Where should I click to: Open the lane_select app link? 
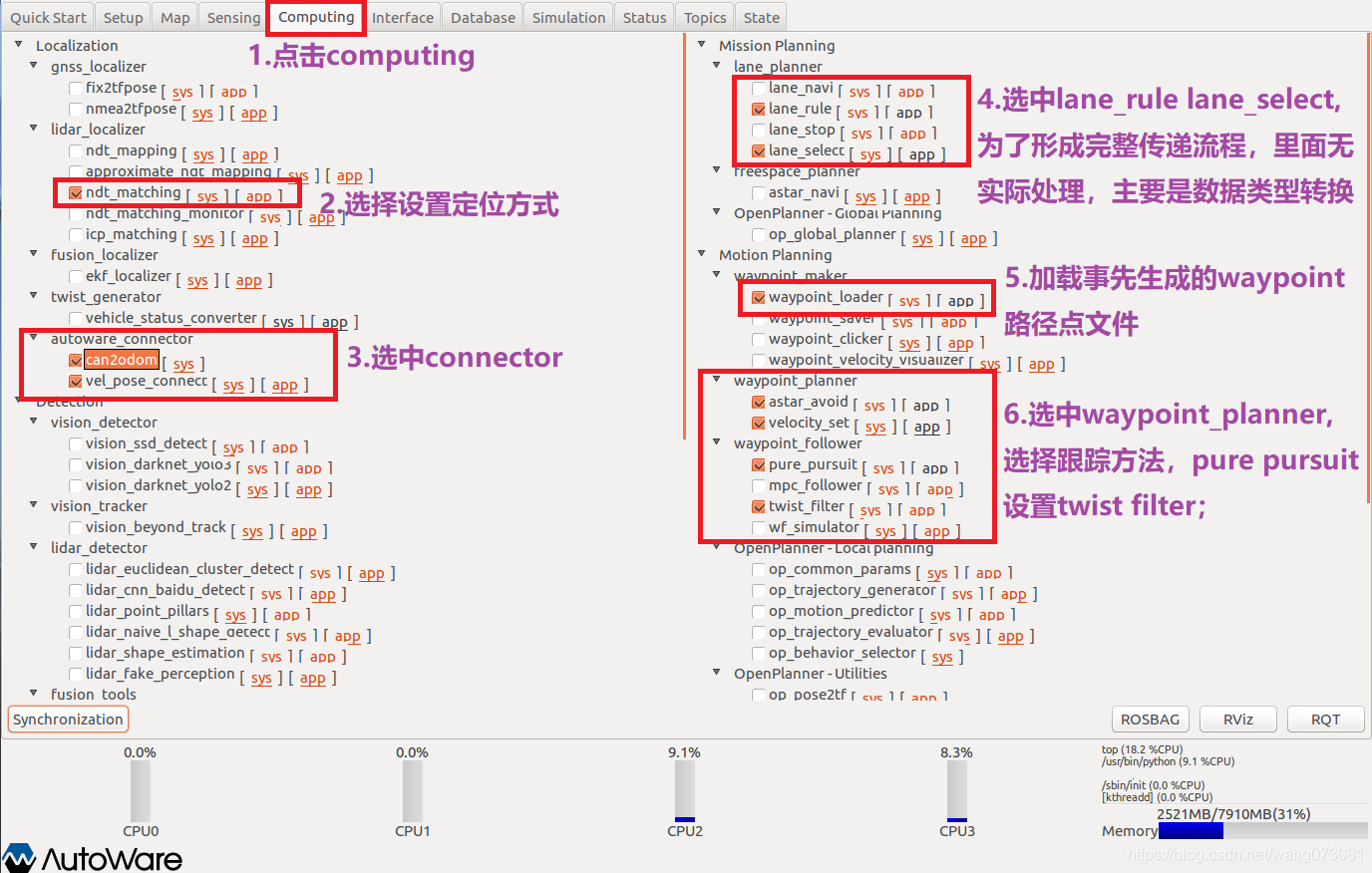pos(922,154)
